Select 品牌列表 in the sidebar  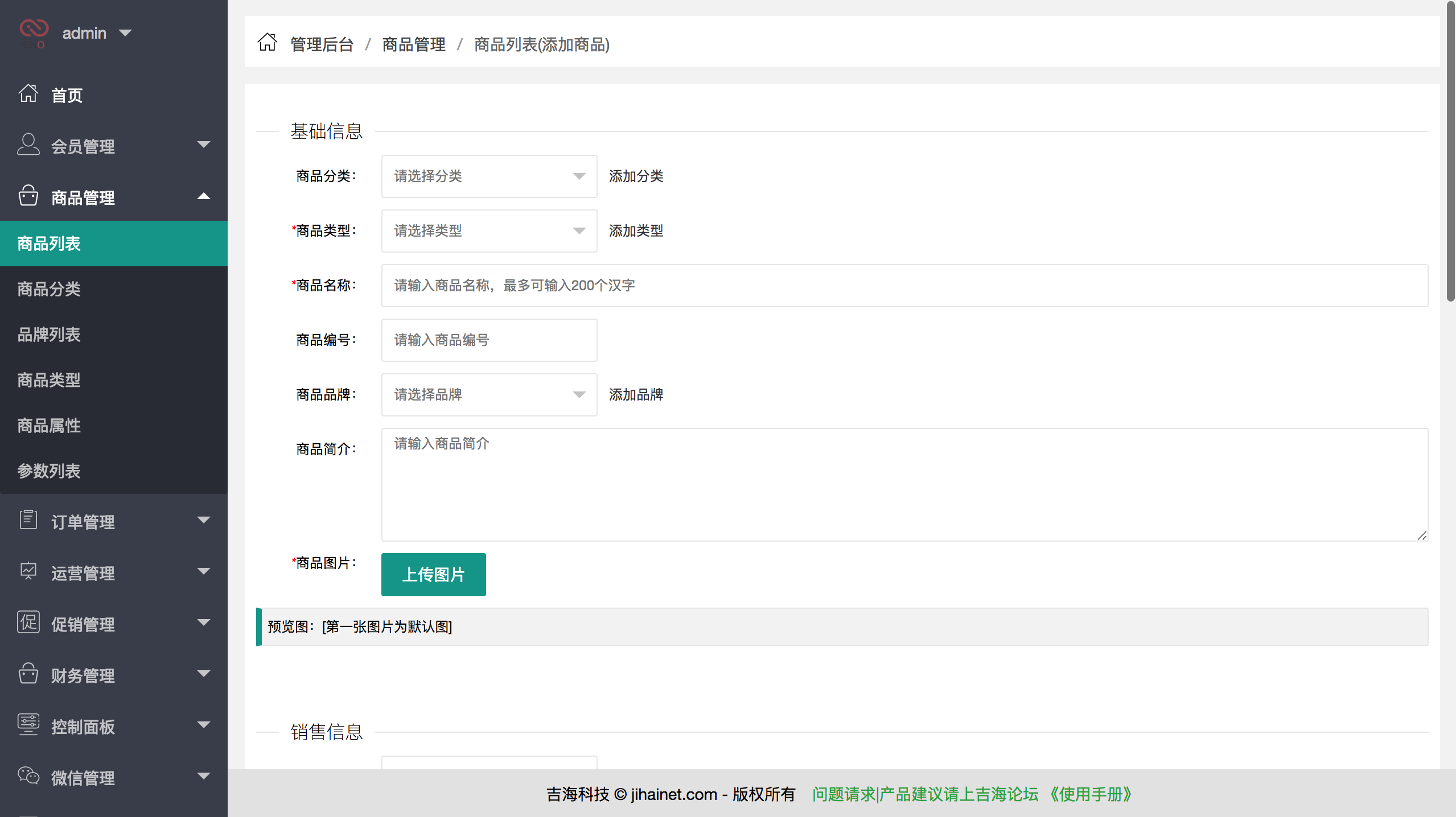[x=48, y=334]
